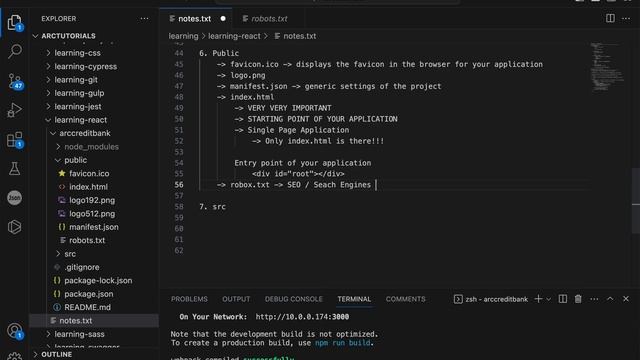Viewport: 640px width, 360px height.
Task: Expand the src folder in the tree
Action: (93, 254)
